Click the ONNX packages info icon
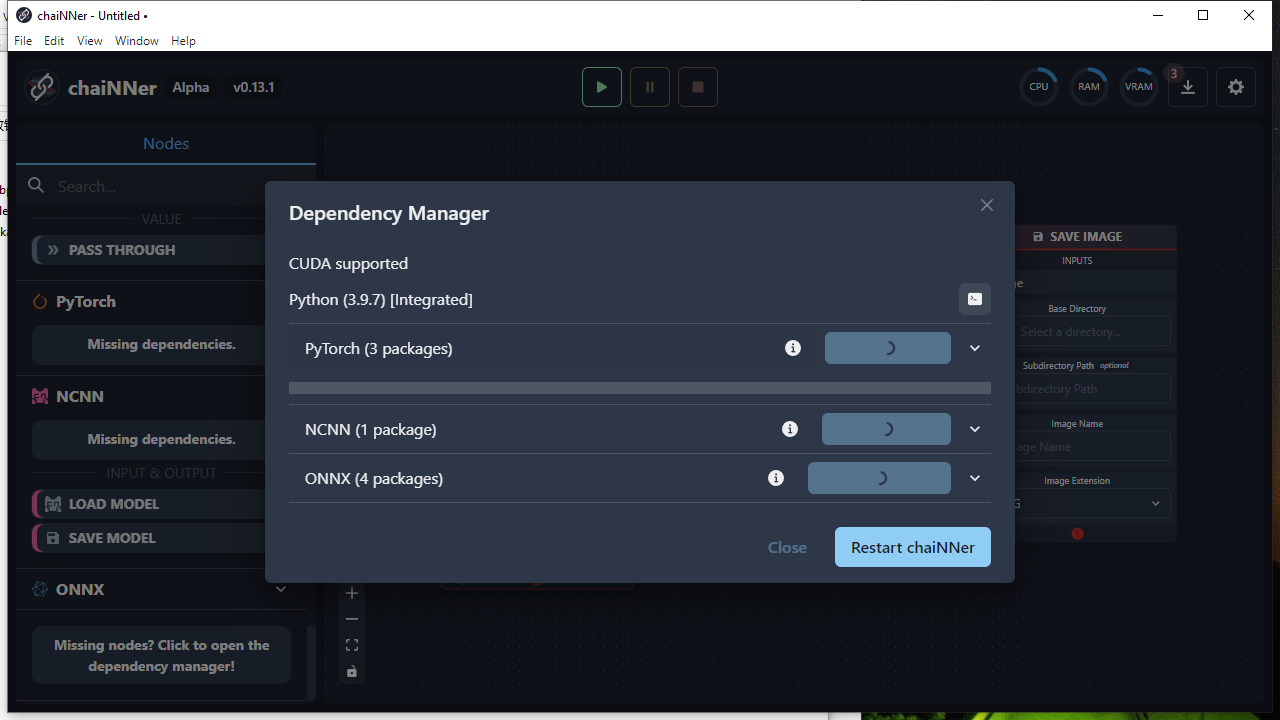 [x=775, y=477]
